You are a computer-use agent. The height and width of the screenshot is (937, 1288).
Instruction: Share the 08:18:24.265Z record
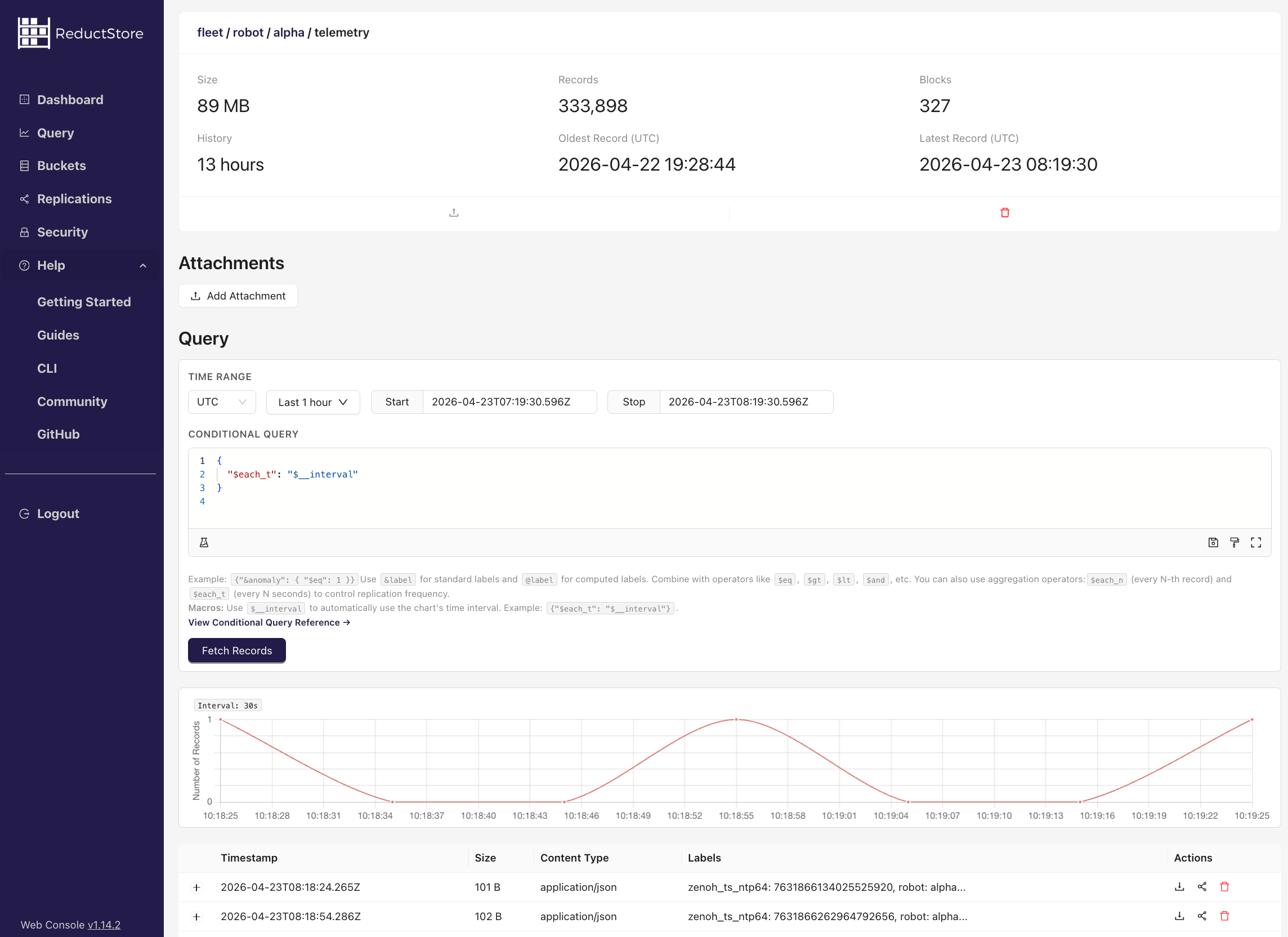pyautogui.click(x=1202, y=887)
